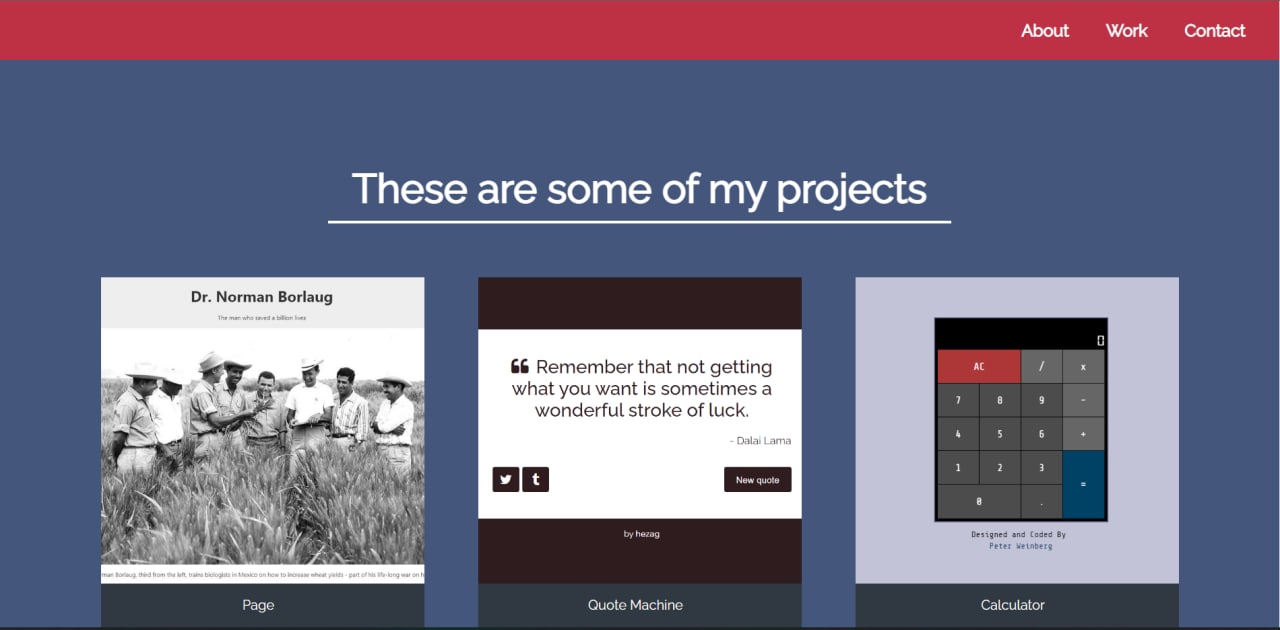Click the 9 key on the calculator
Image resolution: width=1280 pixels, height=630 pixels.
click(1041, 400)
